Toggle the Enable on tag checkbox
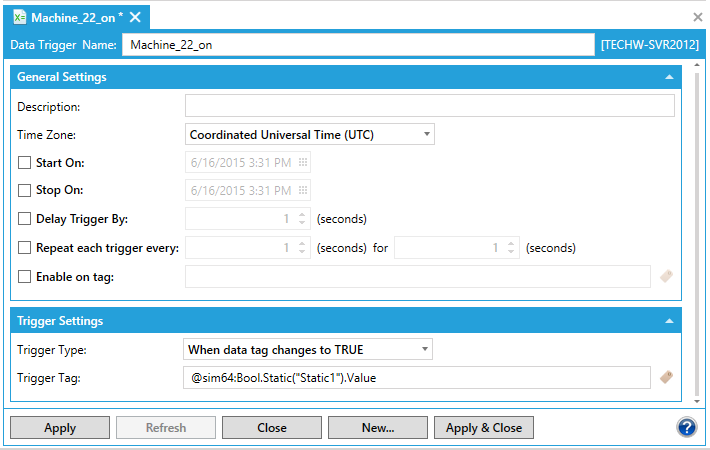 click(x=25, y=277)
